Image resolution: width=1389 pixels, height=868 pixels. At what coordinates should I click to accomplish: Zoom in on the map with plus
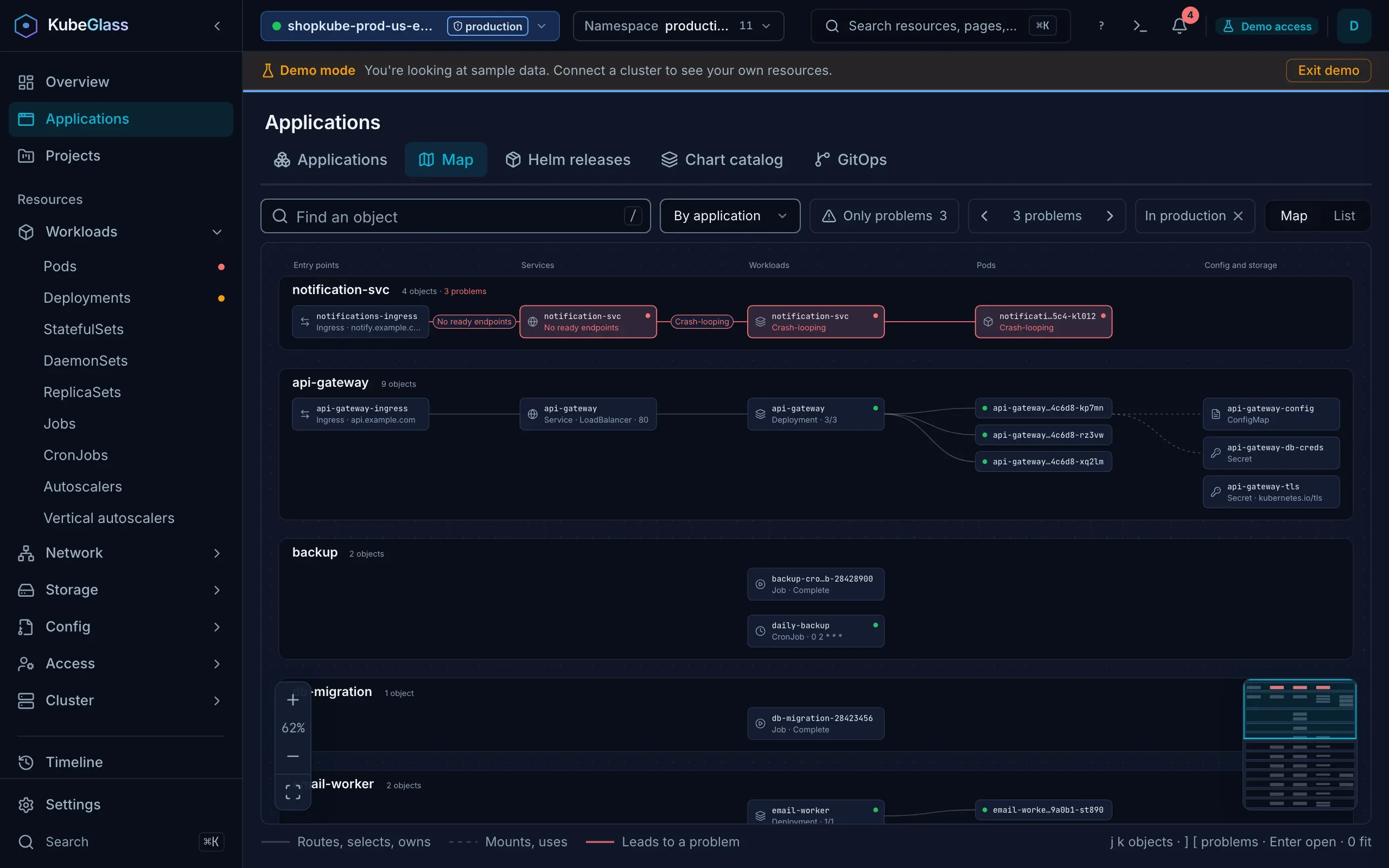click(x=293, y=700)
